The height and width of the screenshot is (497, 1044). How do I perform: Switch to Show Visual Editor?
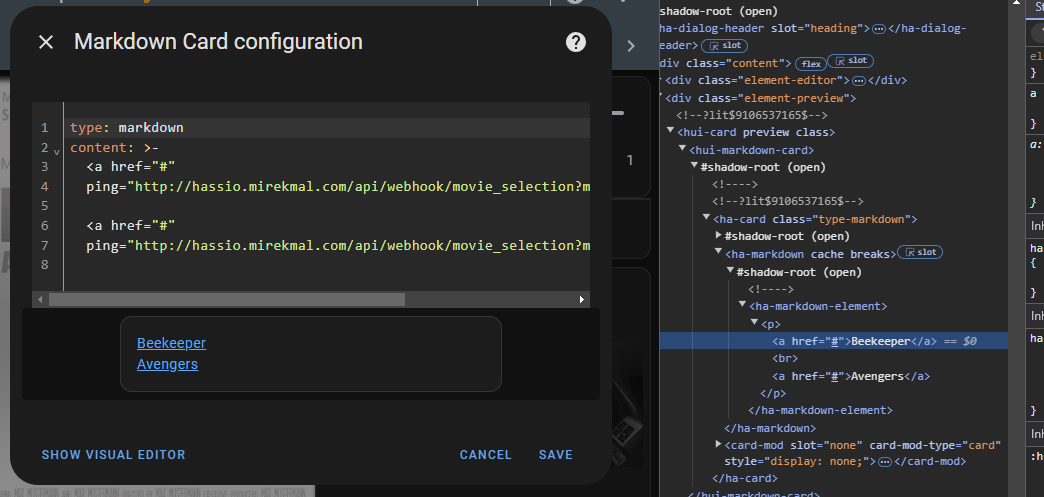coord(113,454)
